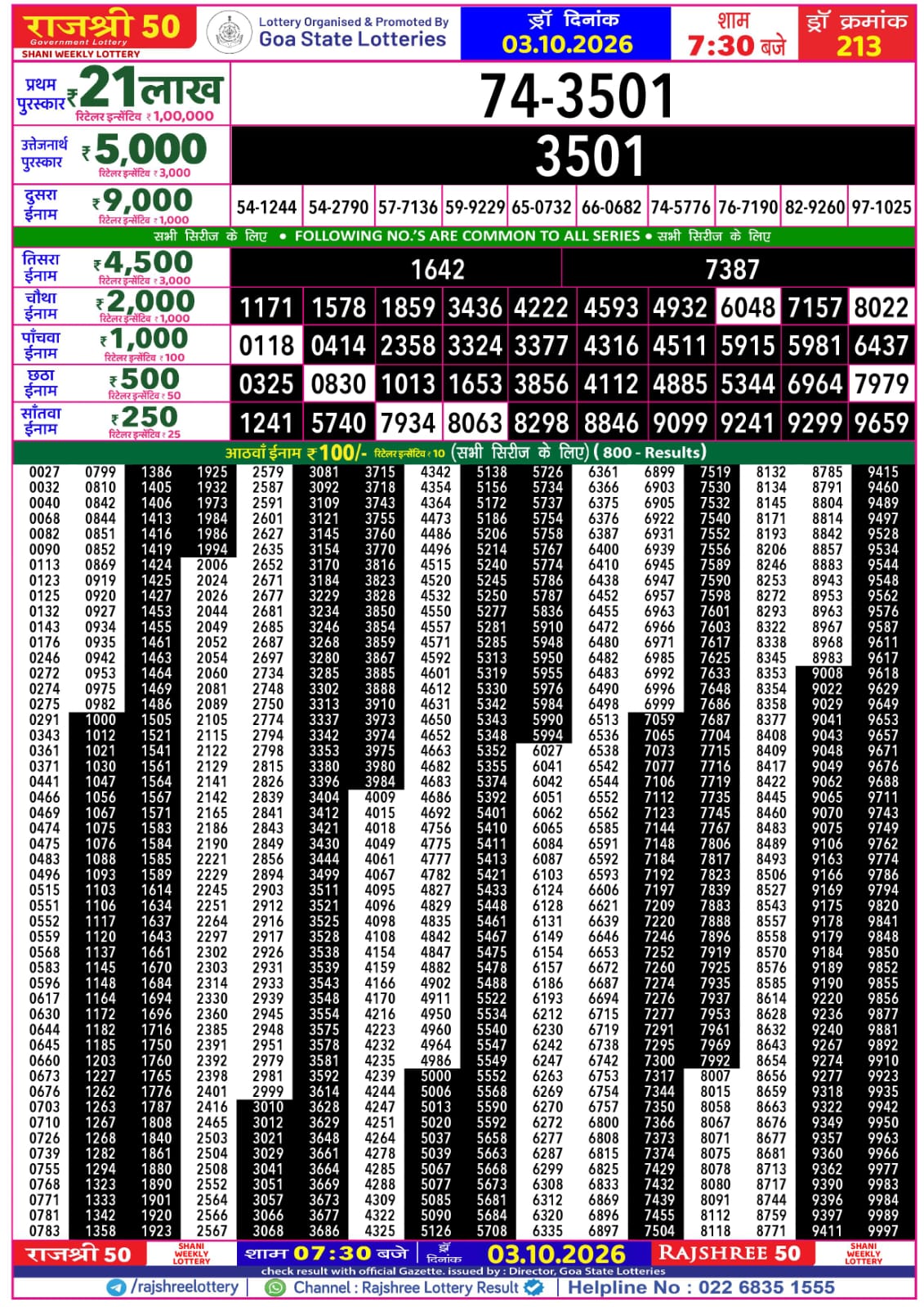
Task: Click the राजश्री 50 logo in the header
Action: pyautogui.click(x=103, y=26)
